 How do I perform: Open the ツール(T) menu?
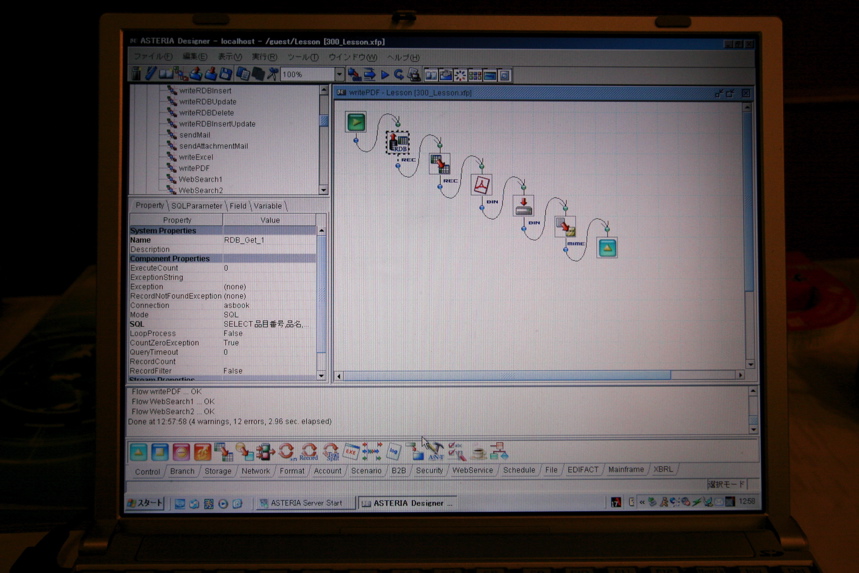click(302, 57)
